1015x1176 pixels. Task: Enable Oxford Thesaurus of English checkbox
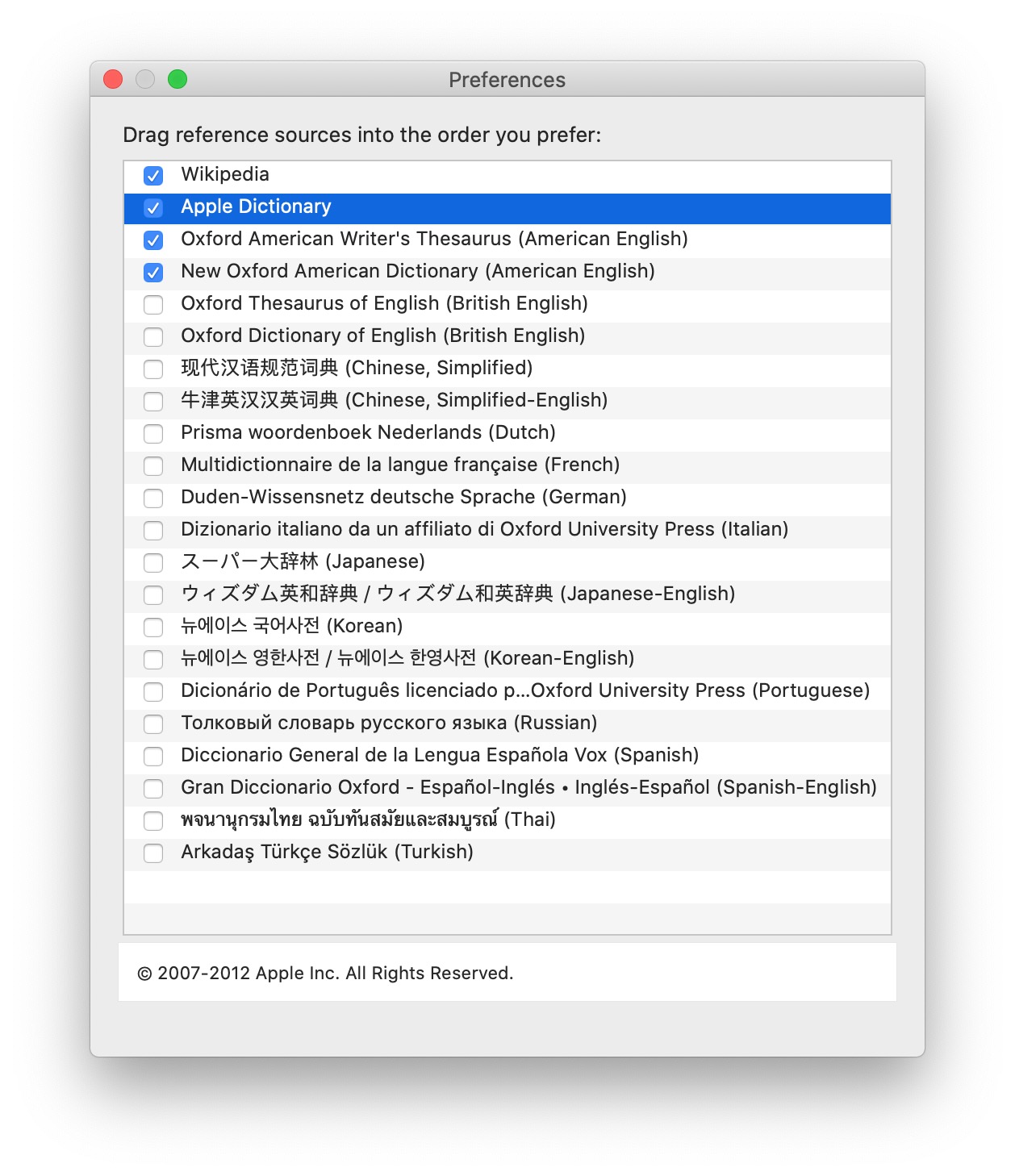point(153,304)
